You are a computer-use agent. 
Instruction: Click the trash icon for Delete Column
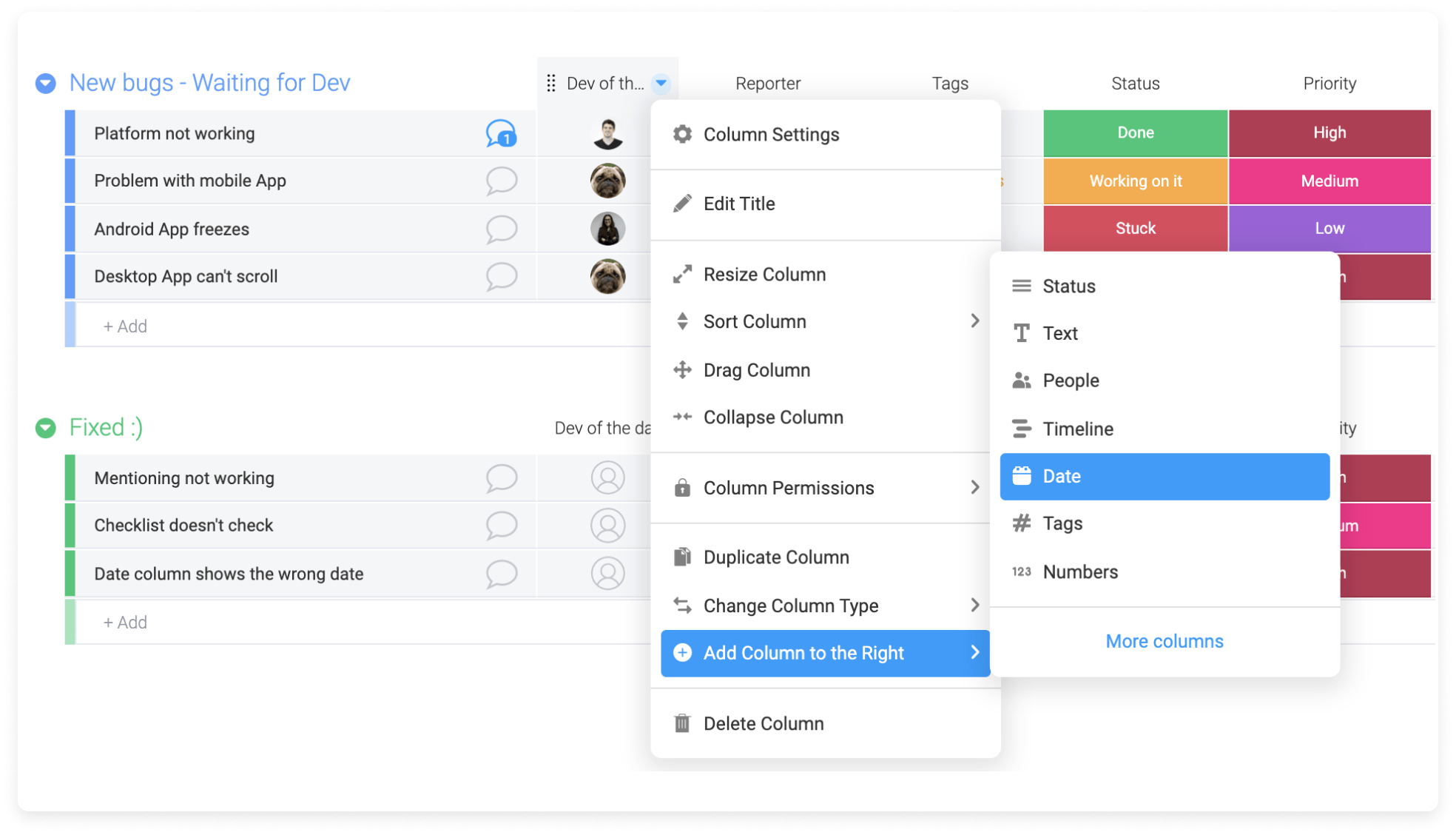coord(682,723)
